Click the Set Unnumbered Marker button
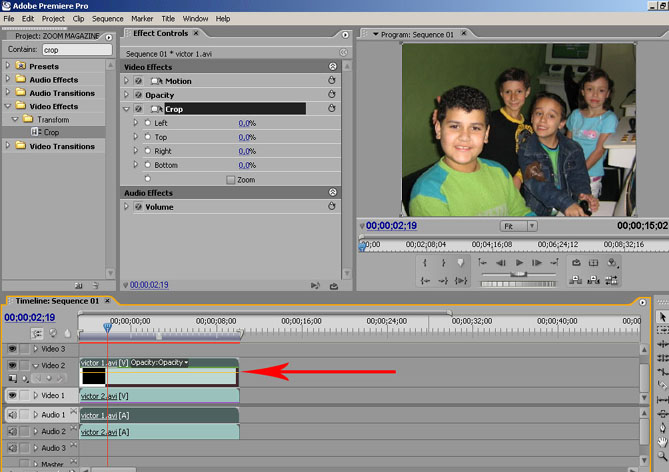The height and width of the screenshot is (472, 669). tap(460, 263)
